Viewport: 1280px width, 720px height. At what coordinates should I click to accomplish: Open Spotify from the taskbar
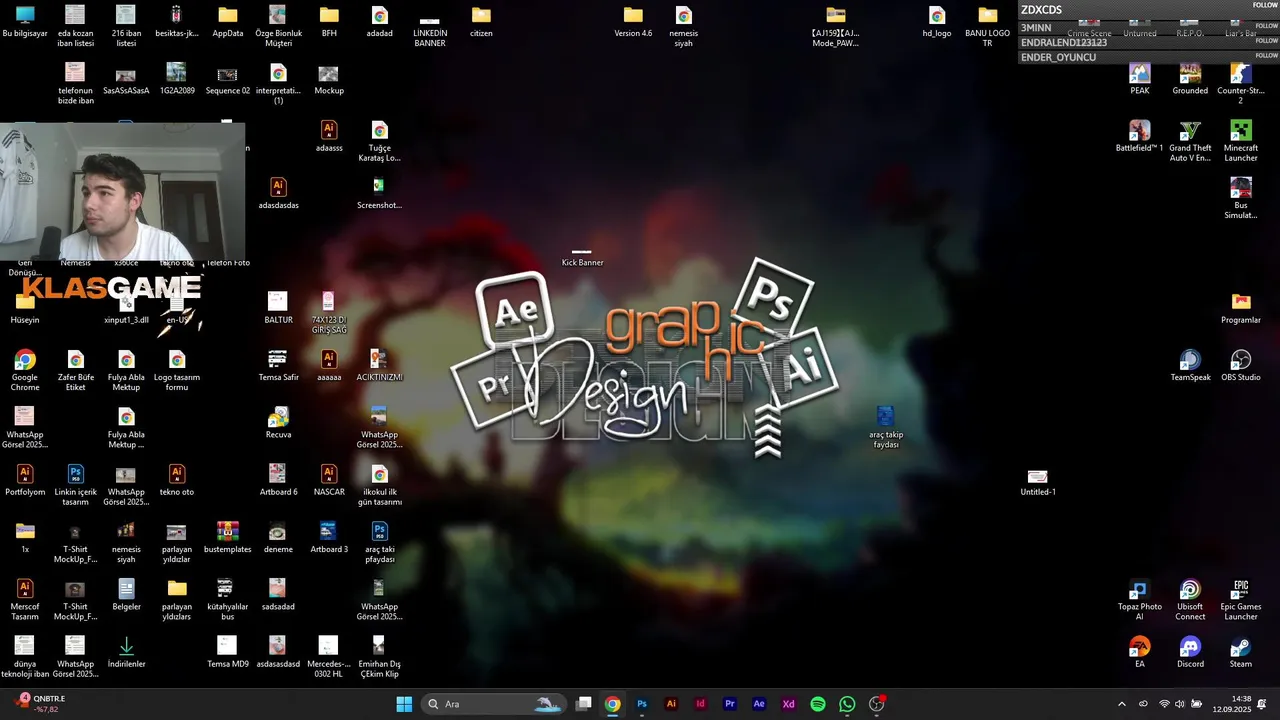pyautogui.click(x=818, y=704)
